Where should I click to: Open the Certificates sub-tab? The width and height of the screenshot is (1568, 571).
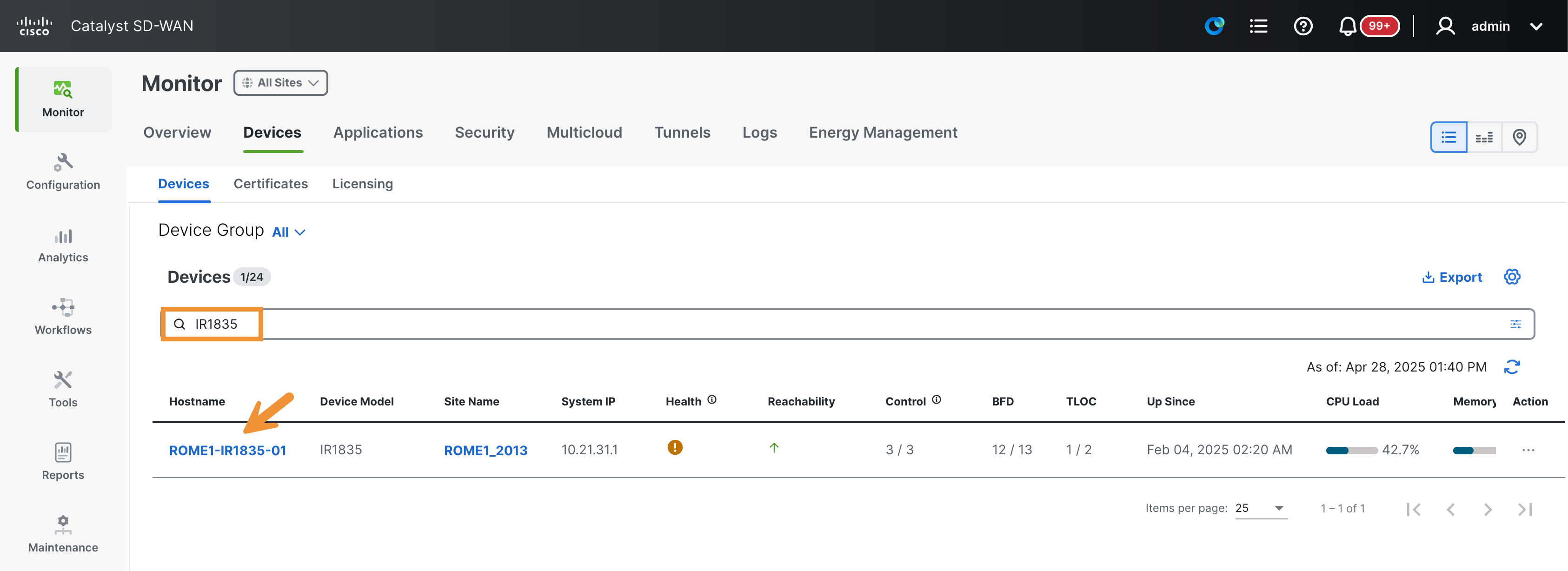coord(271,184)
